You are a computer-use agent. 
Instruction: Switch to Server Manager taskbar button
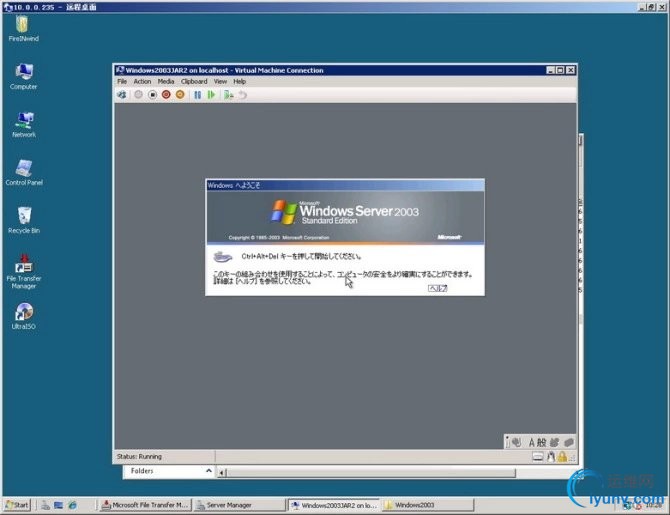[239, 505]
